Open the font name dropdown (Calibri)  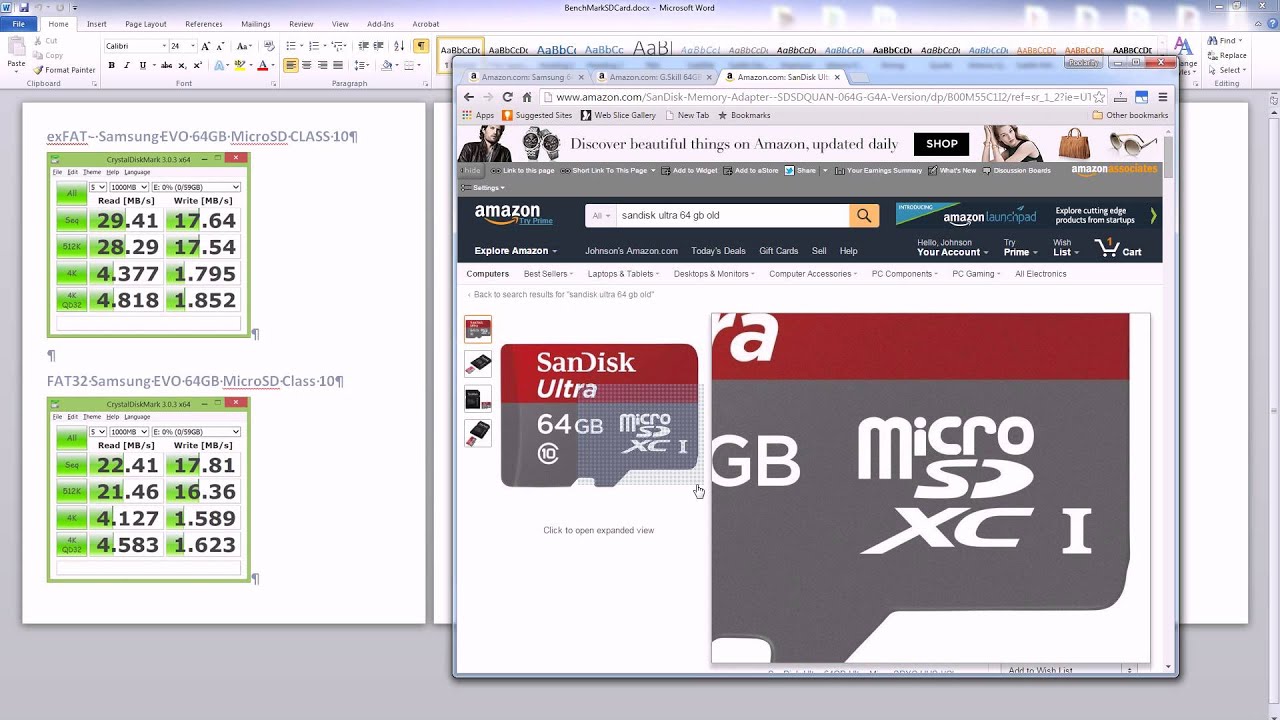point(164,46)
